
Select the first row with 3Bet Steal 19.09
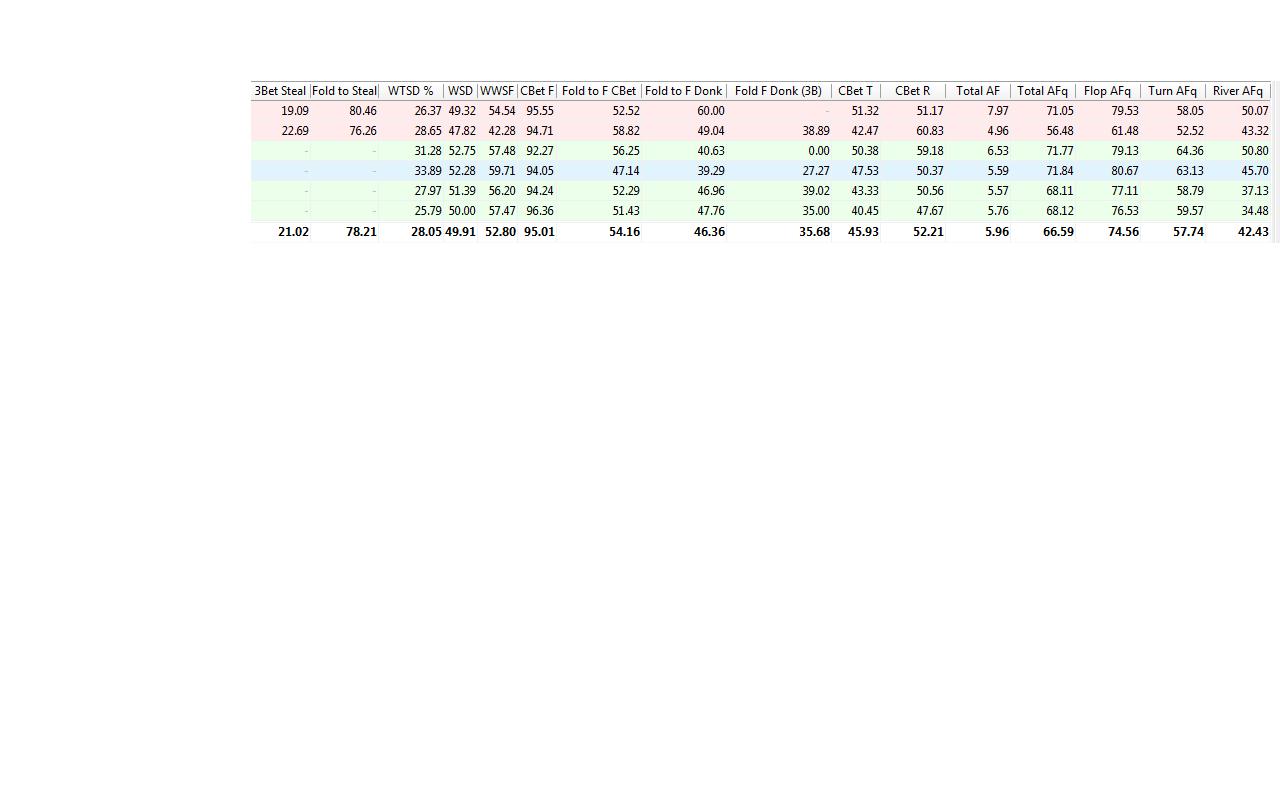pos(760,111)
